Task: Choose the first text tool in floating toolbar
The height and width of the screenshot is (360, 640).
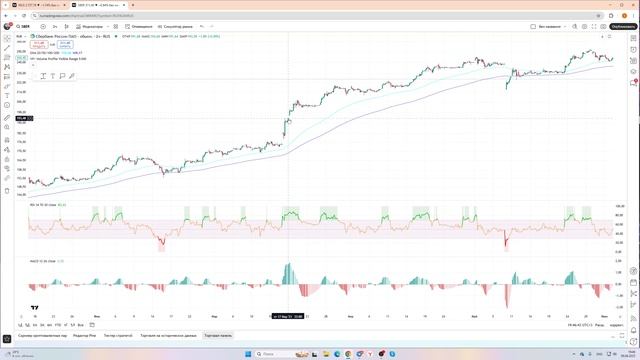Action: pos(43,76)
